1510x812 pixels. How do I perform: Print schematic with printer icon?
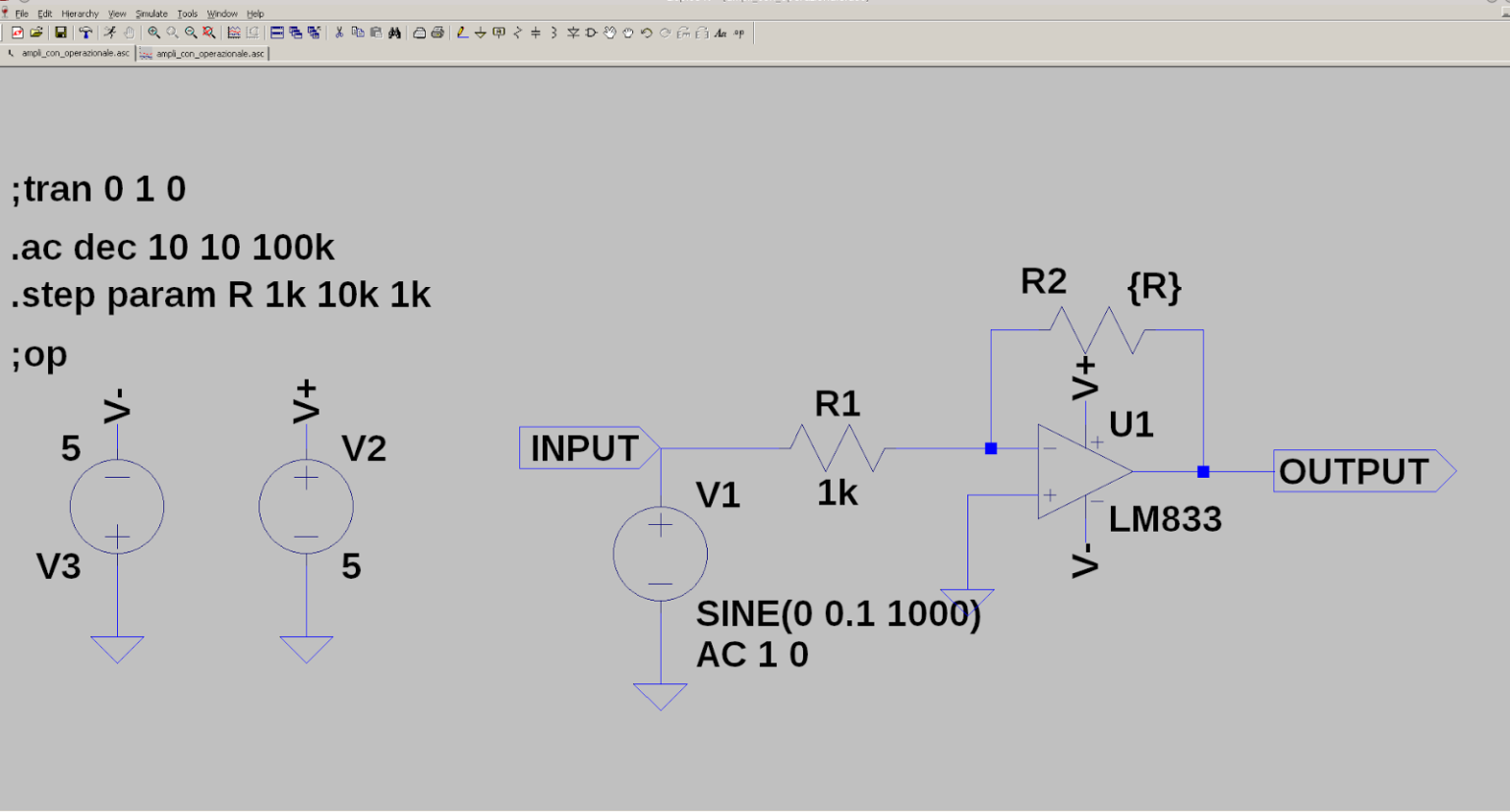point(437,32)
